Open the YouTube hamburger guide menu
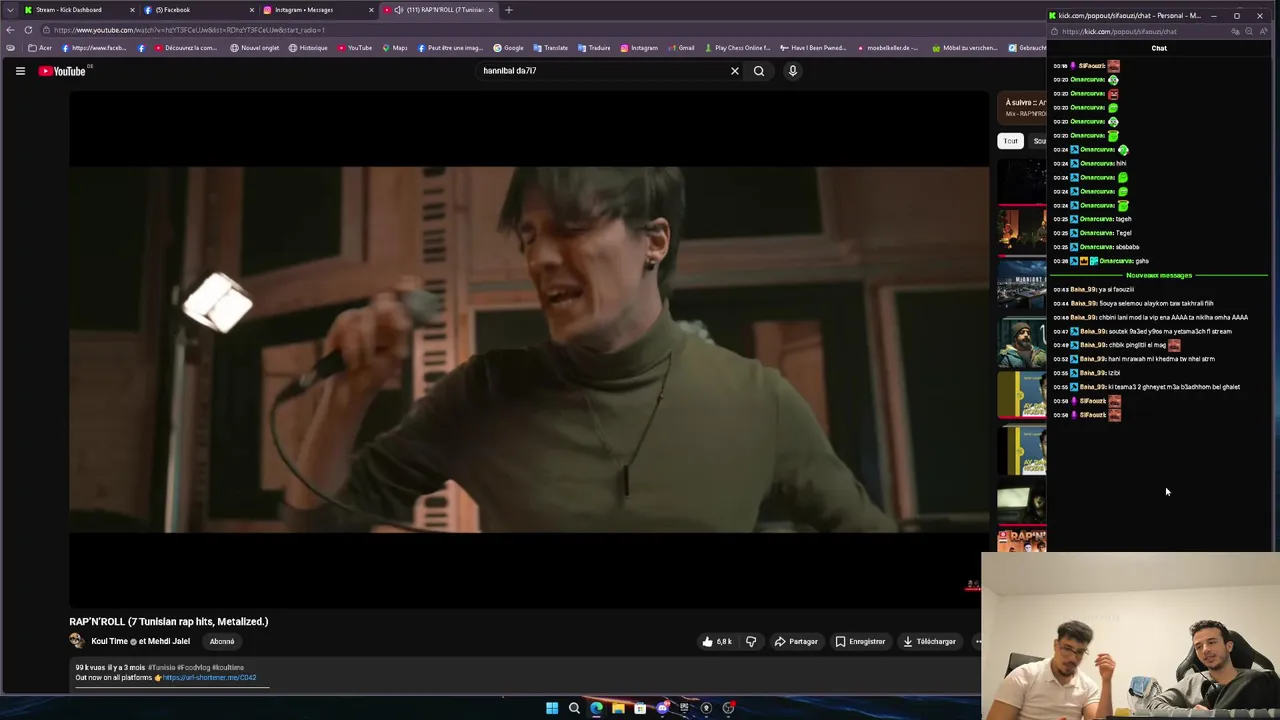 pos(20,71)
